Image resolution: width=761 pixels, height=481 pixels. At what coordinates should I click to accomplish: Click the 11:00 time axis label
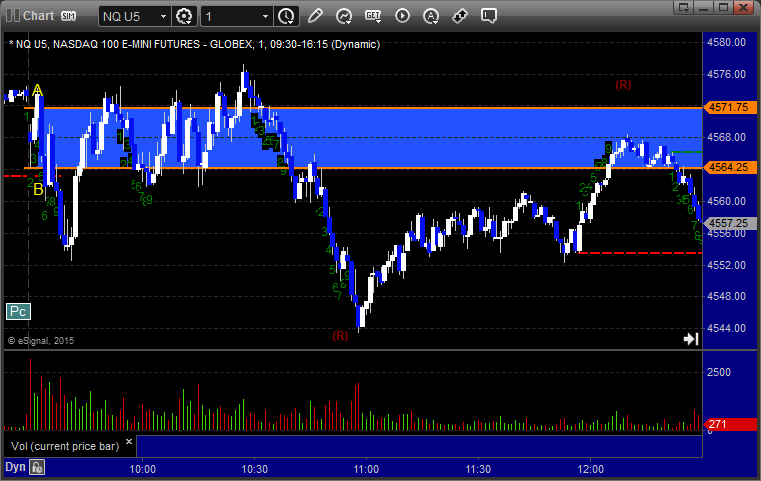(366, 469)
